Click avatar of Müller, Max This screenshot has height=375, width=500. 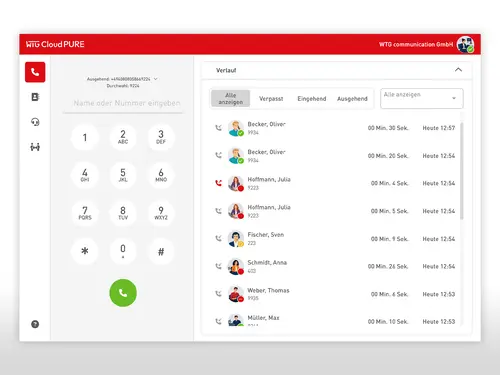click(236, 320)
